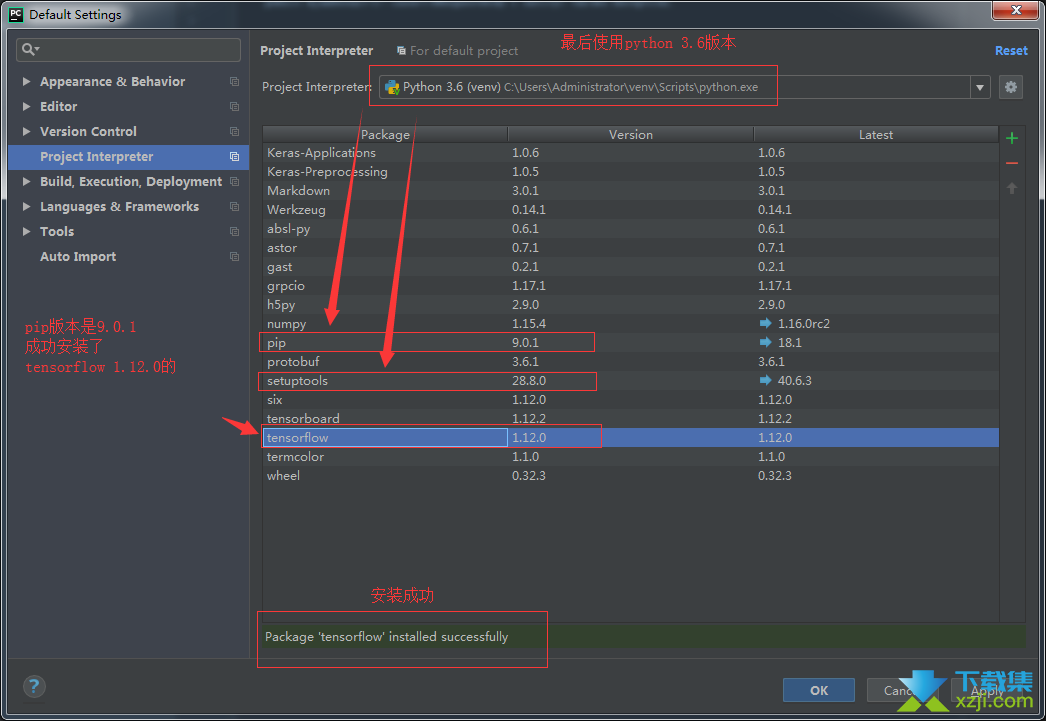This screenshot has width=1046, height=721.
Task: Expand the Version Control section
Action: tap(26, 131)
